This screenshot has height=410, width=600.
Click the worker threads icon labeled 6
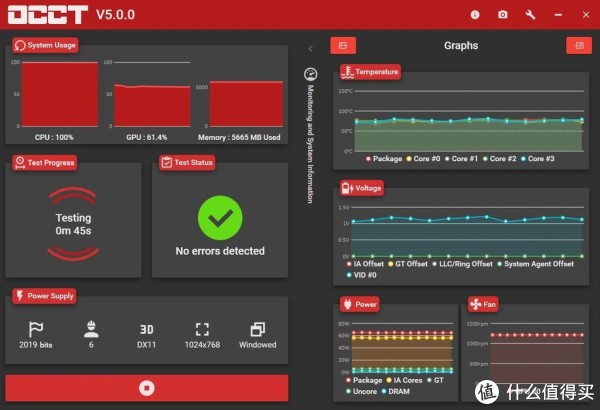tap(91, 329)
